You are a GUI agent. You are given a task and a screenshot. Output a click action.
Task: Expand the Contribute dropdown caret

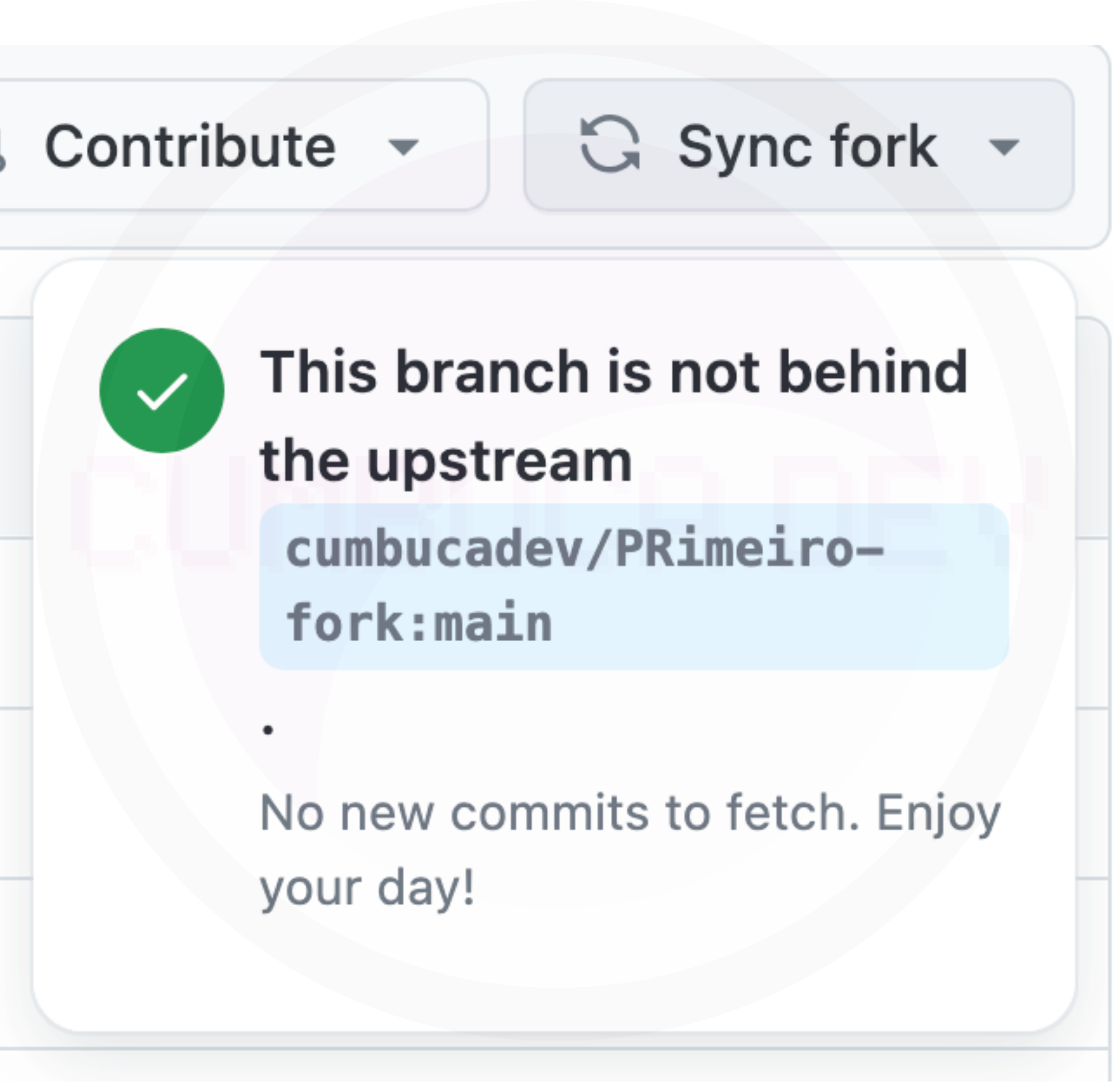[404, 147]
